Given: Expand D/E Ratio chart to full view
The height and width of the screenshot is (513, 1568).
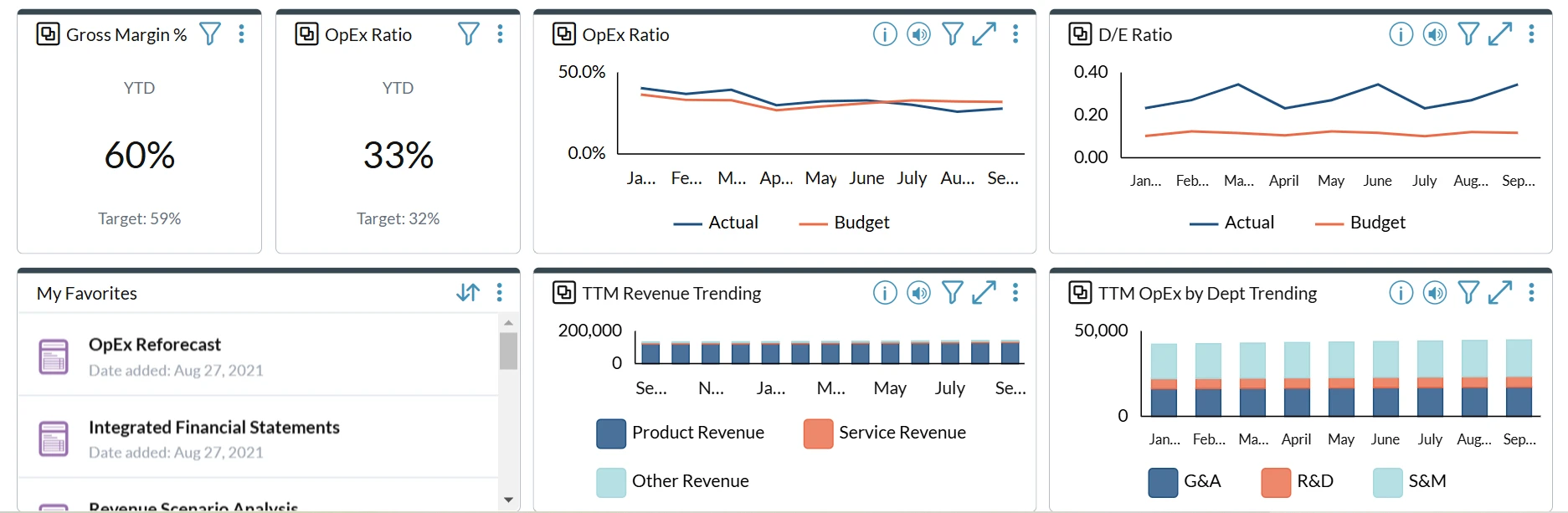Looking at the screenshot, I should pos(1500,34).
